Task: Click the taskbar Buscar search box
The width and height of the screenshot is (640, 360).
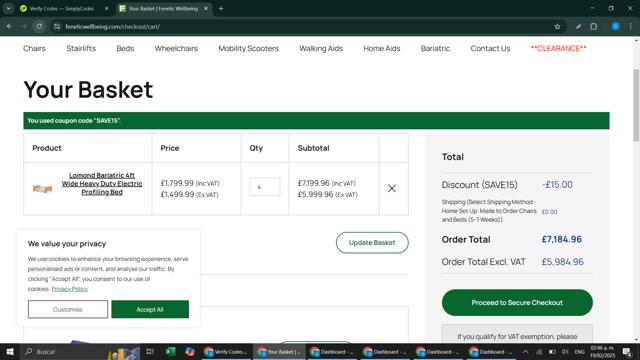Action: point(80,351)
